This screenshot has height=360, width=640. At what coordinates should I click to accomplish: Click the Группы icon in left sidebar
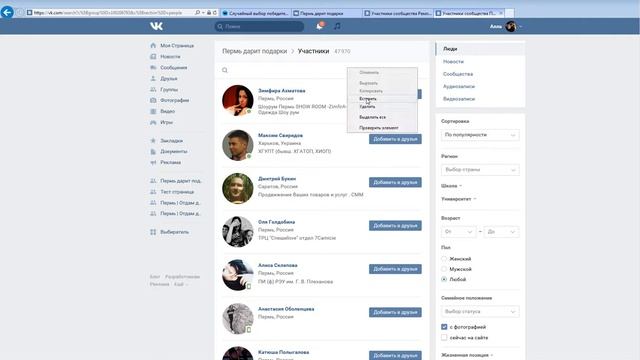[x=153, y=89]
